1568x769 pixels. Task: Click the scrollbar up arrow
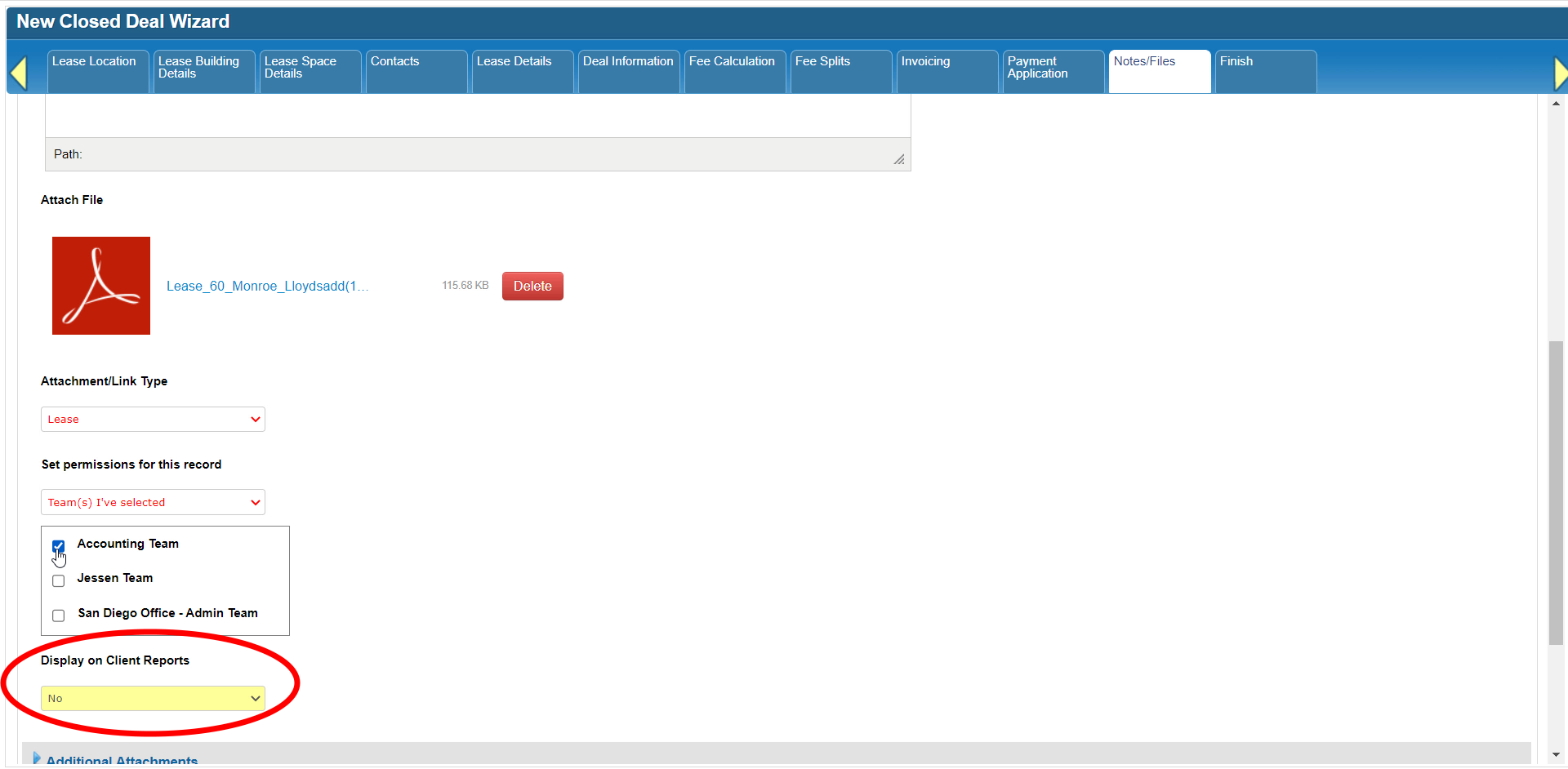[1556, 104]
